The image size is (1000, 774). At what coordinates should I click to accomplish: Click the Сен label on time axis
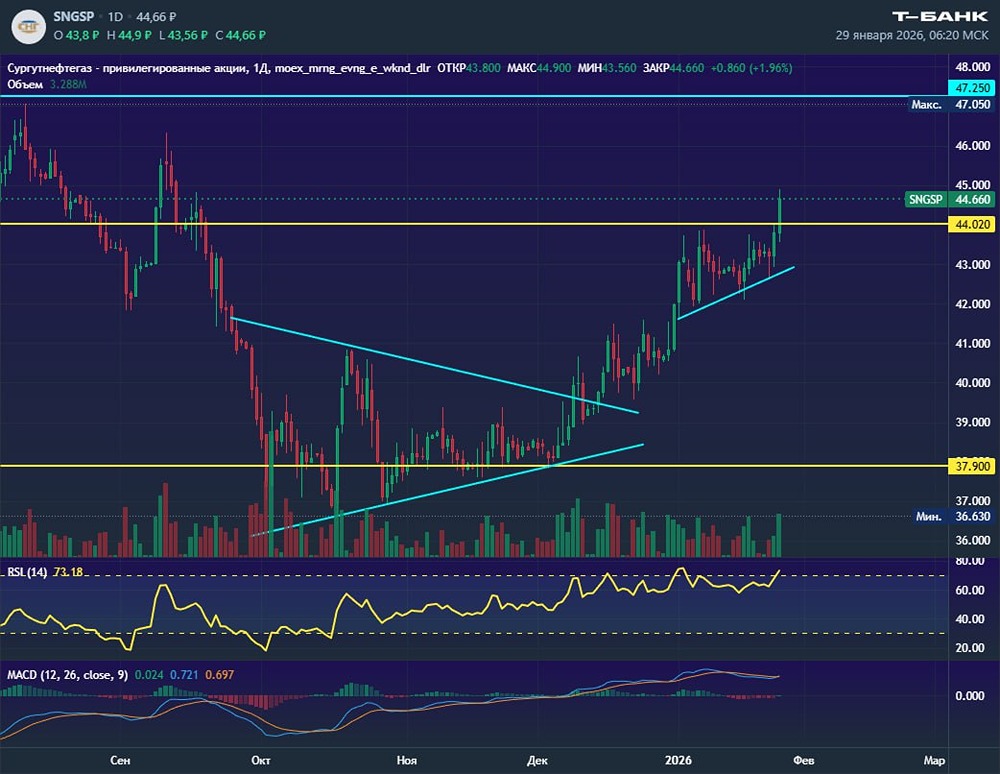120,760
